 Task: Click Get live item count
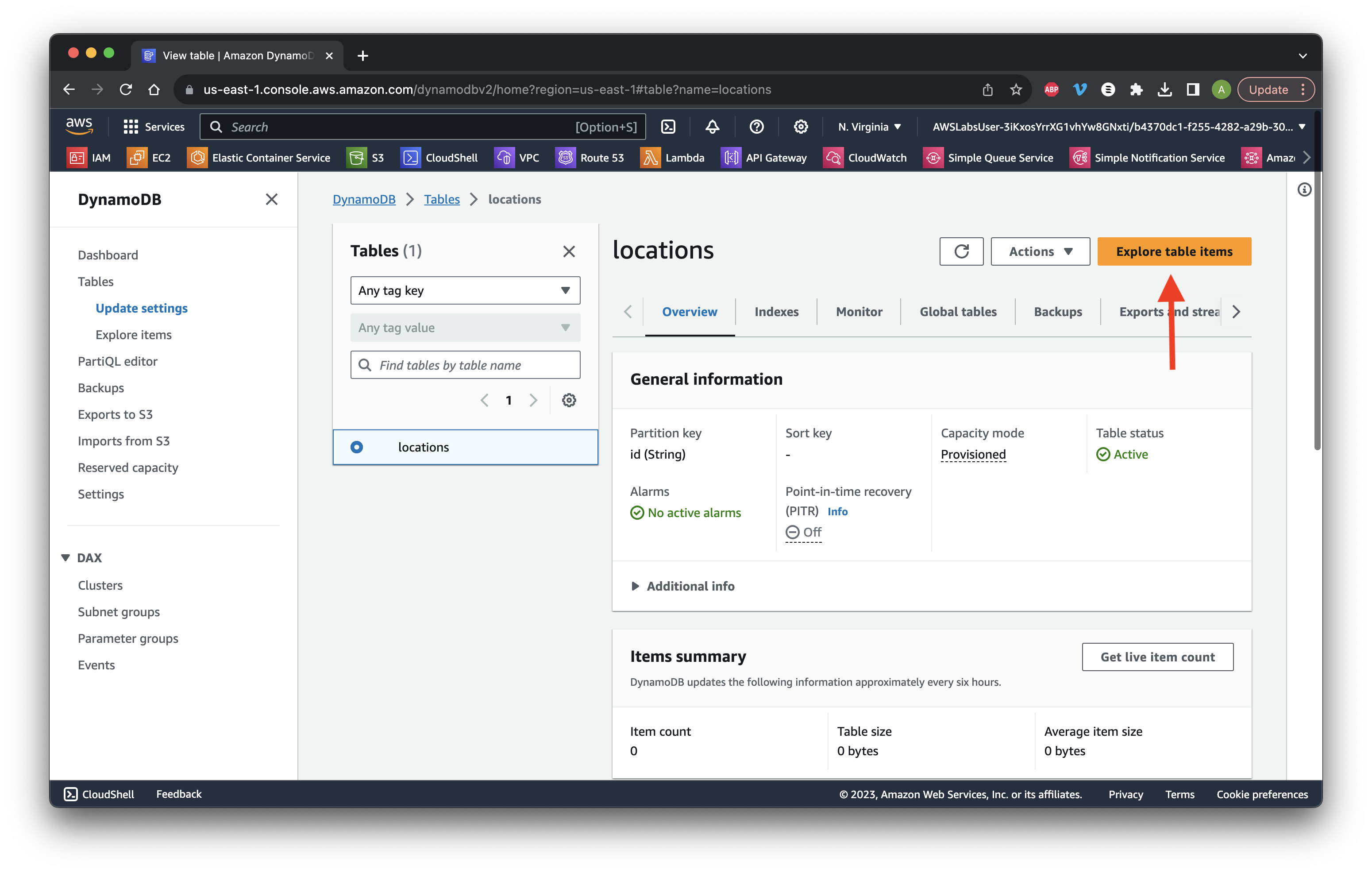point(1158,657)
